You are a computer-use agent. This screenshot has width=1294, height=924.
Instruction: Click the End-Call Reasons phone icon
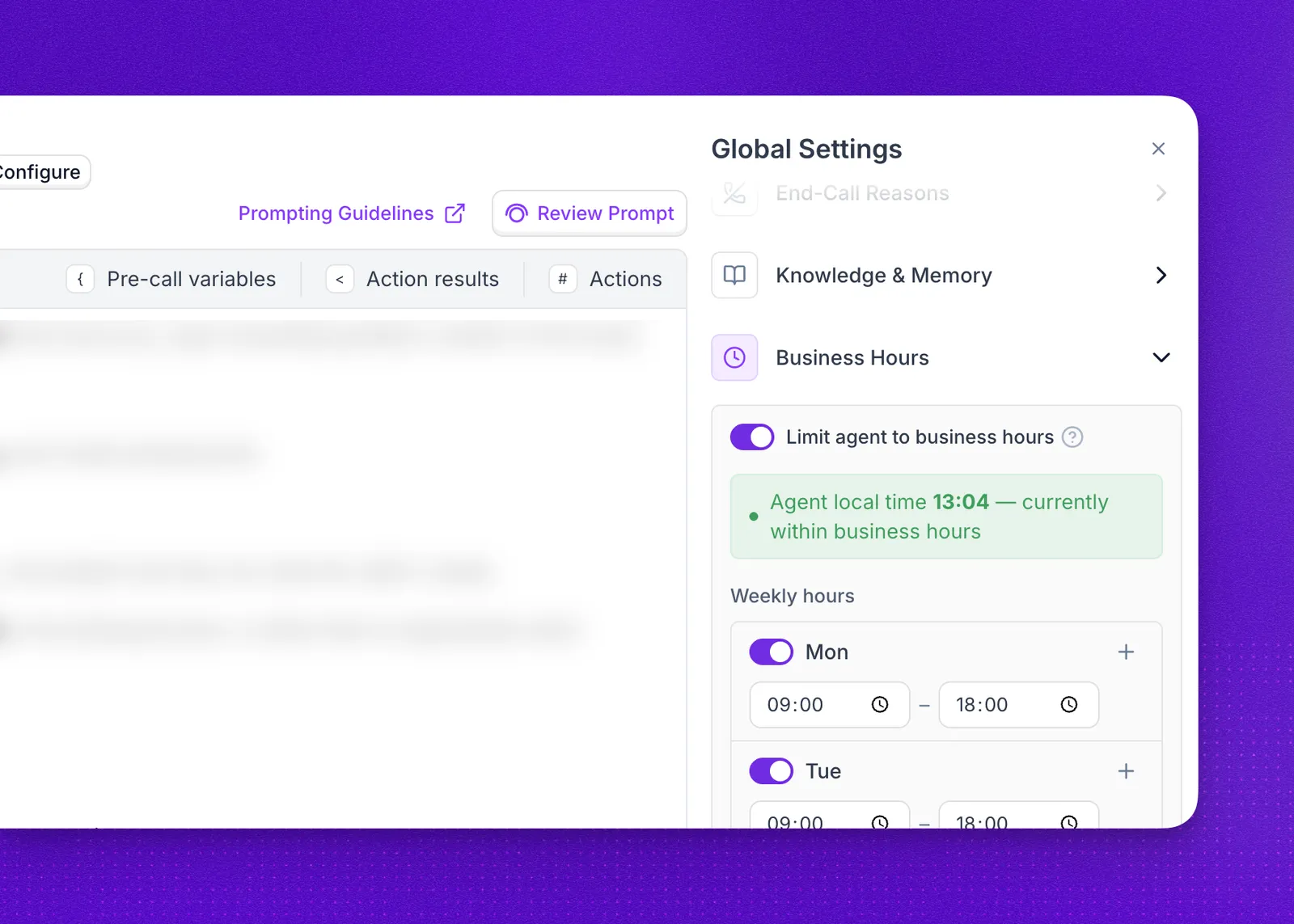734,193
